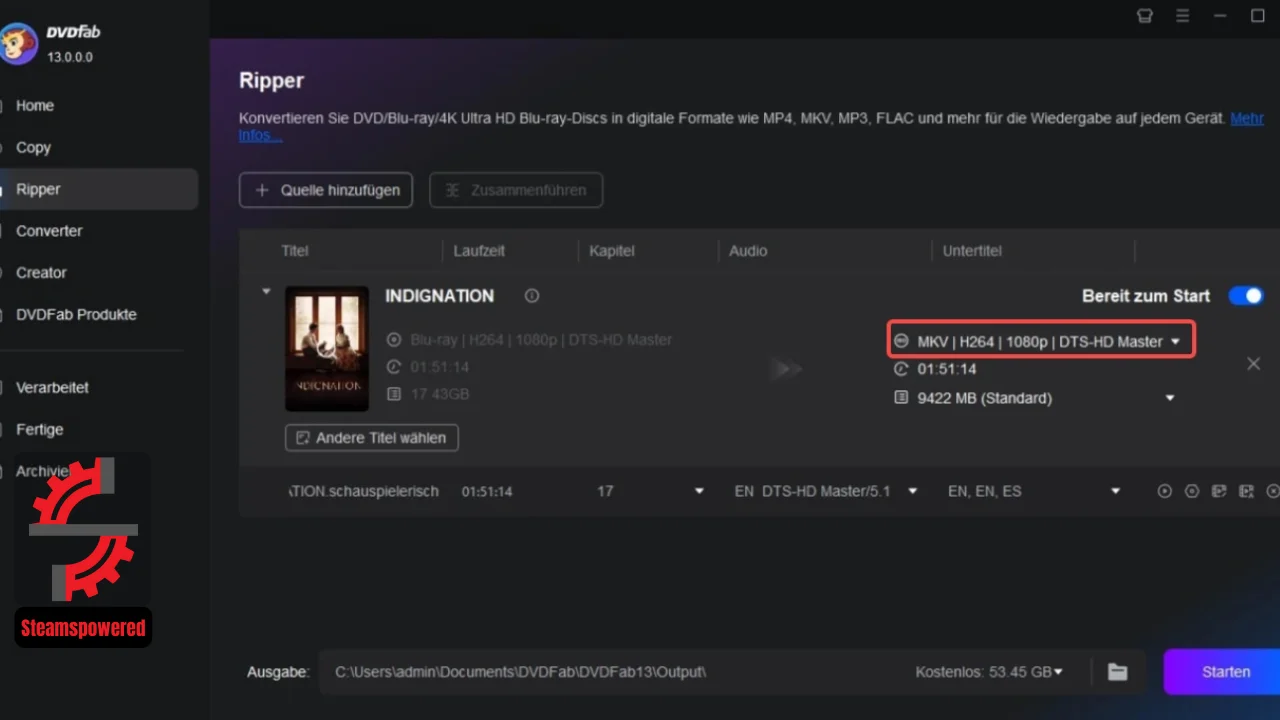Open the hamburger main menu in title bar
Screen dimensions: 1280x720
[x=1183, y=16]
